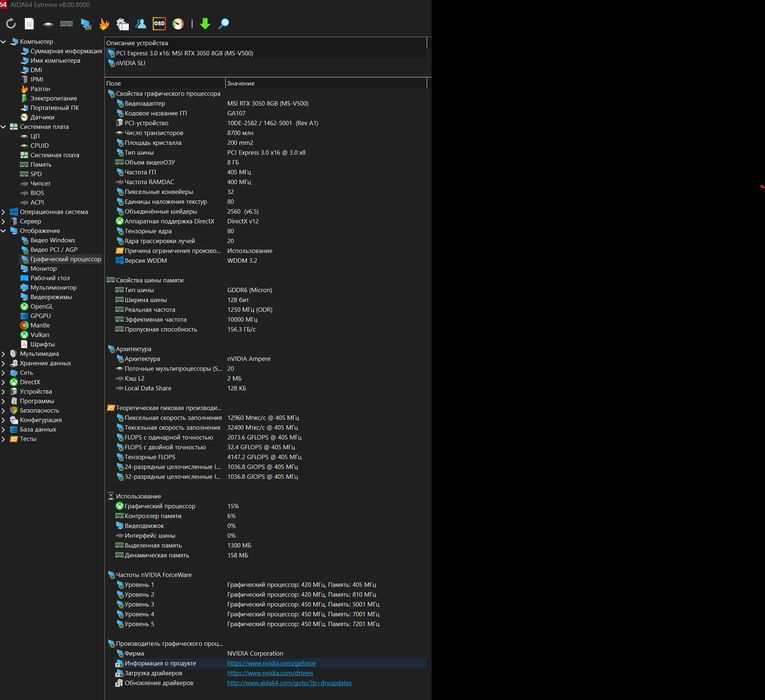Expand the Хранение данных node
This screenshot has width=765, height=700.
(3, 363)
